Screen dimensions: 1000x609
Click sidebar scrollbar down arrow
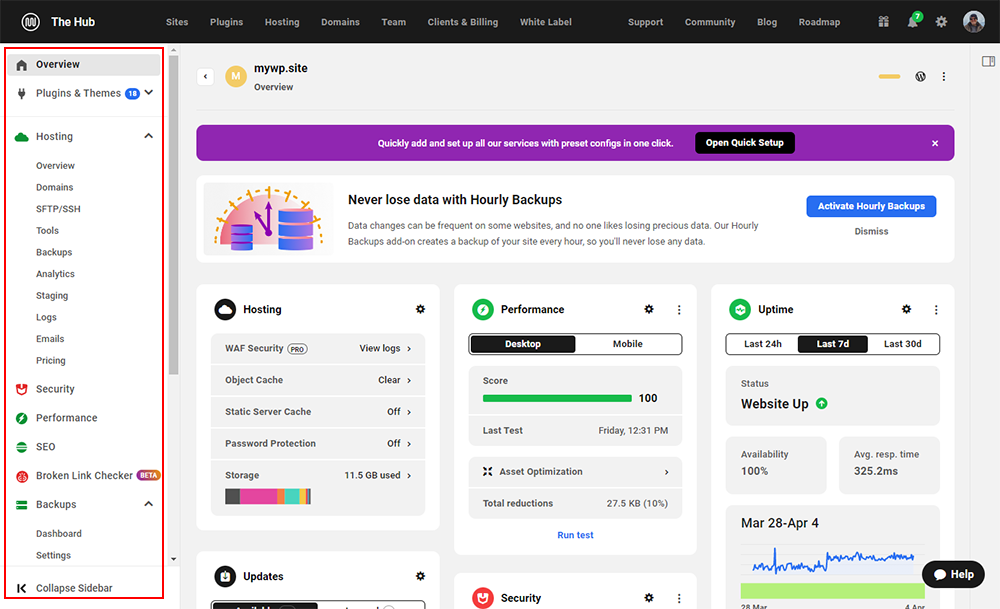(173, 559)
